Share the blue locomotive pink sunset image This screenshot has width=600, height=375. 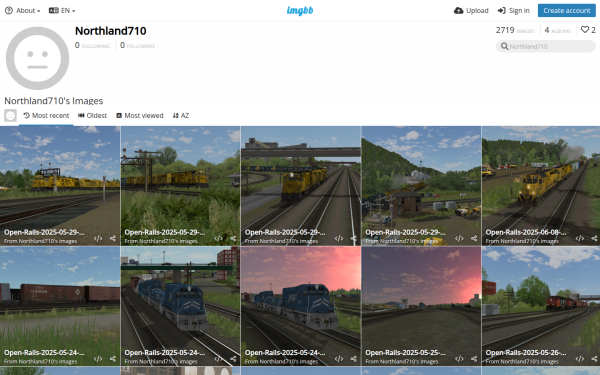click(x=354, y=359)
